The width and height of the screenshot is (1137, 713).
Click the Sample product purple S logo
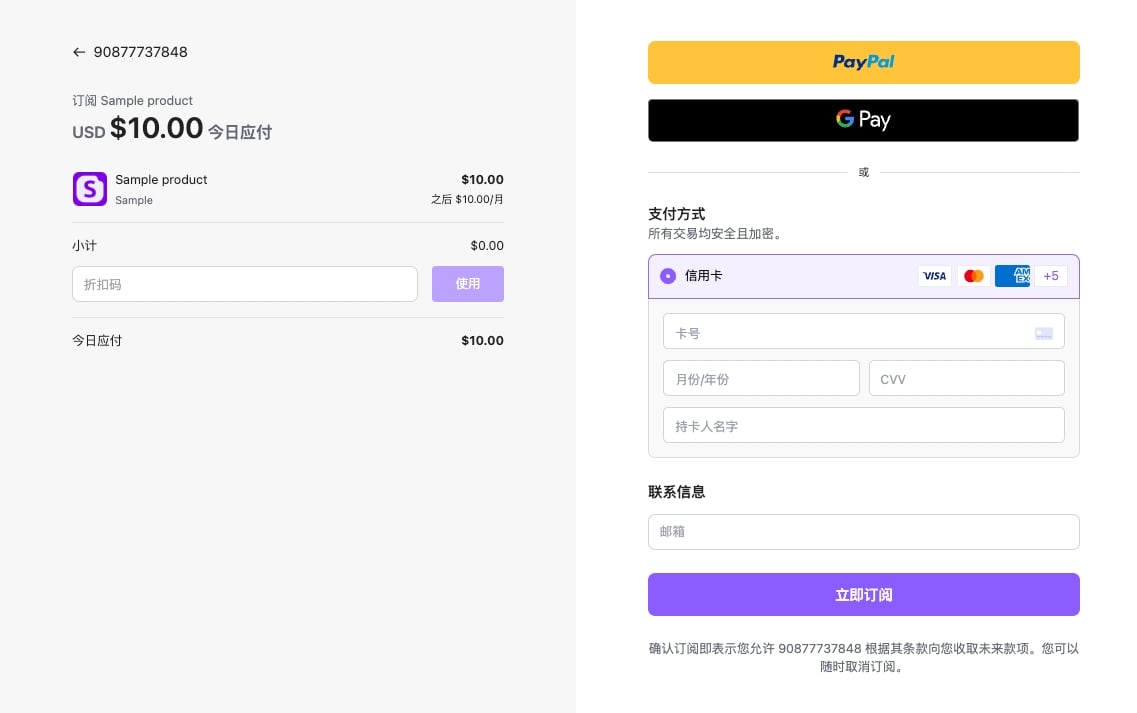[x=90, y=189]
